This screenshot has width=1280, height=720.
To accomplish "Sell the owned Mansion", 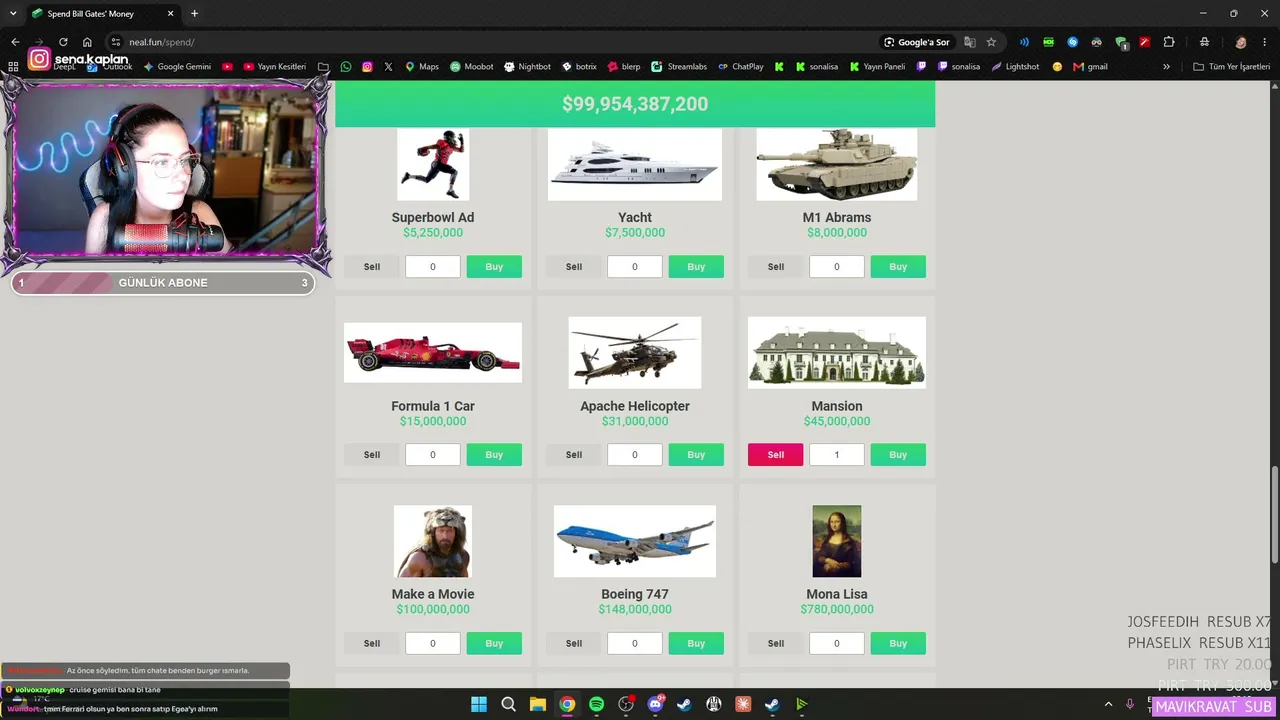I will (776, 455).
